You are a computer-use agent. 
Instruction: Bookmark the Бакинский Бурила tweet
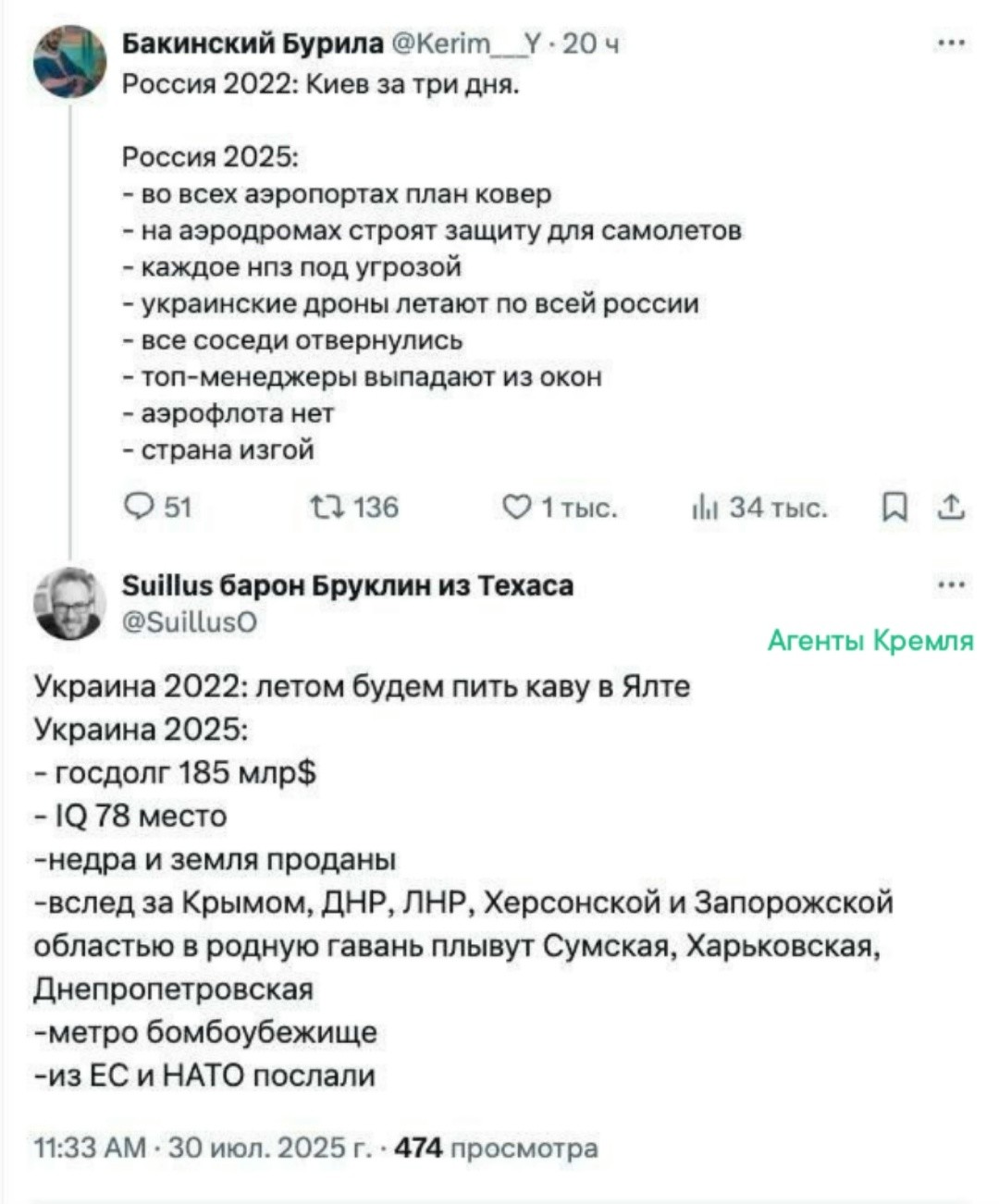click(894, 507)
